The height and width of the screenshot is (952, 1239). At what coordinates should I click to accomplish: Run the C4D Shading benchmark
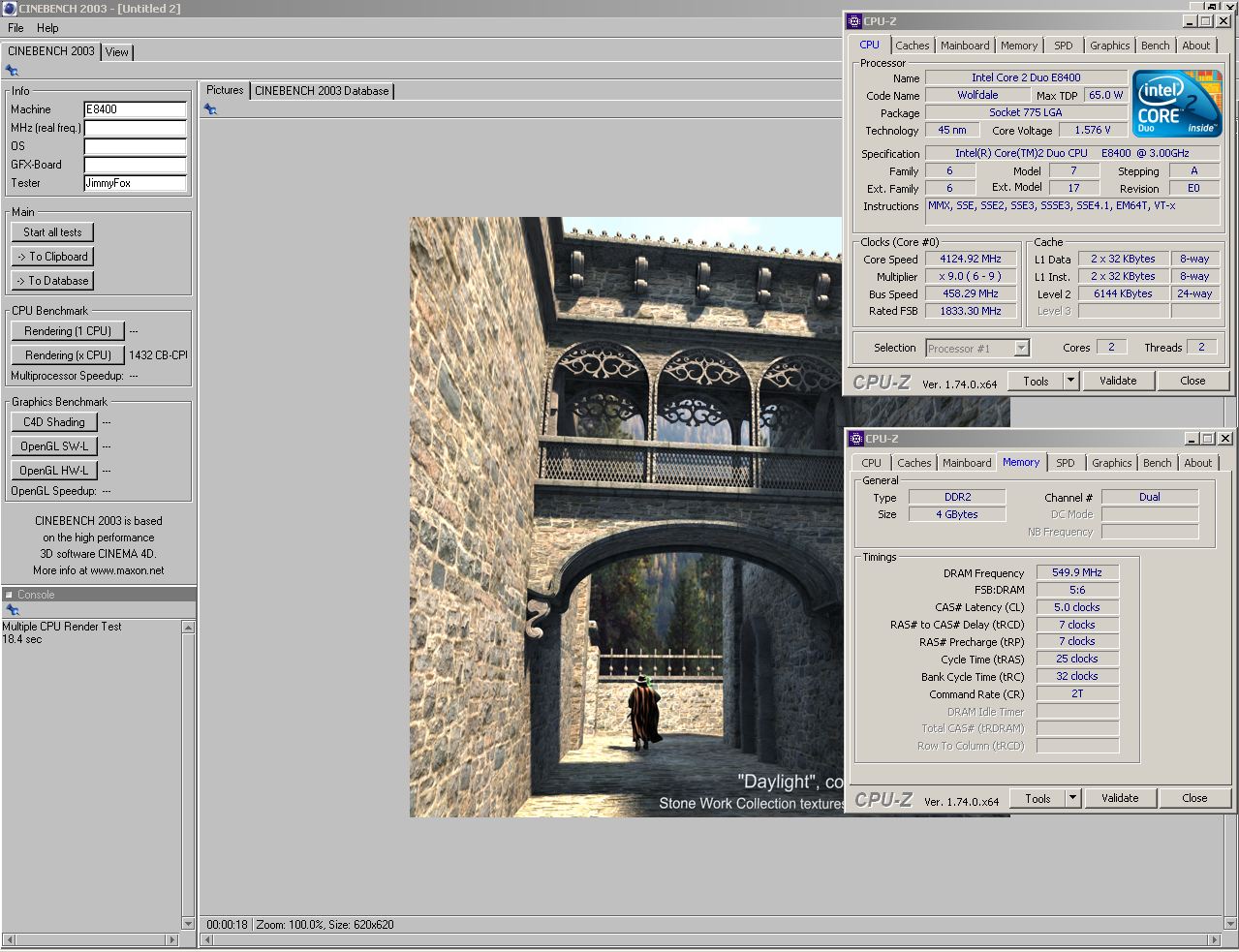pos(54,422)
